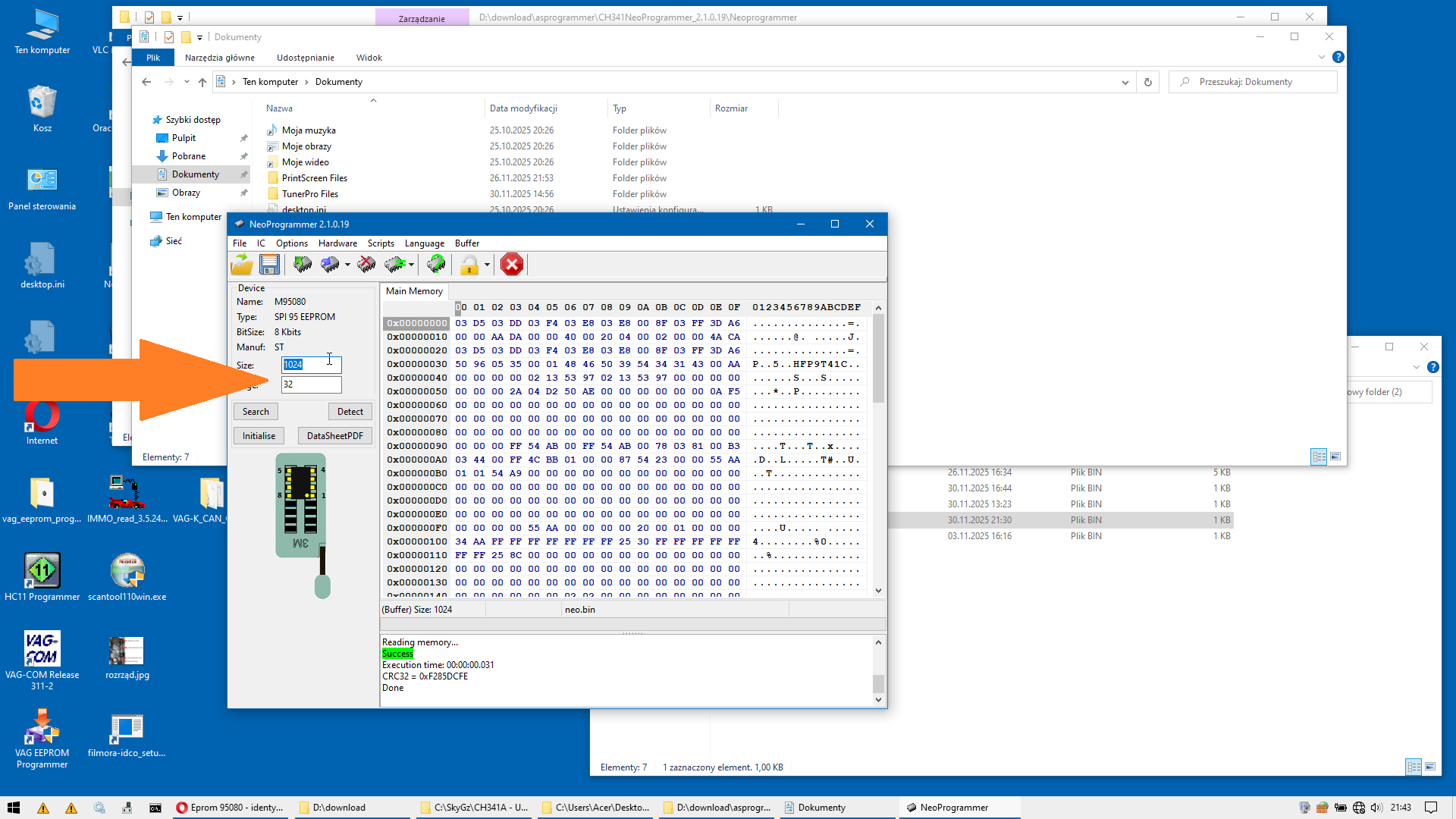The image size is (1456, 819).
Task: Select Sieć in the navigation pane
Action: point(174,241)
